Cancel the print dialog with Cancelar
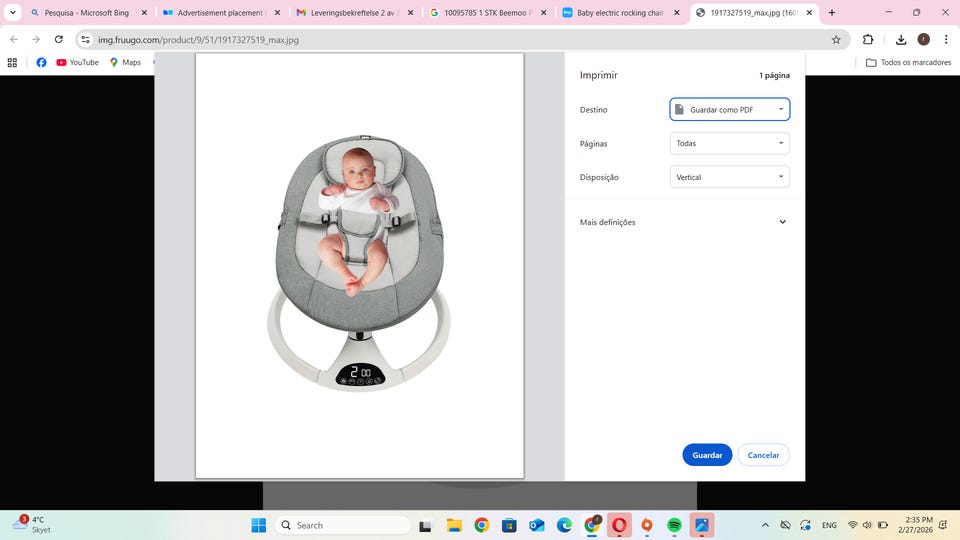The width and height of the screenshot is (960, 540). tap(763, 455)
